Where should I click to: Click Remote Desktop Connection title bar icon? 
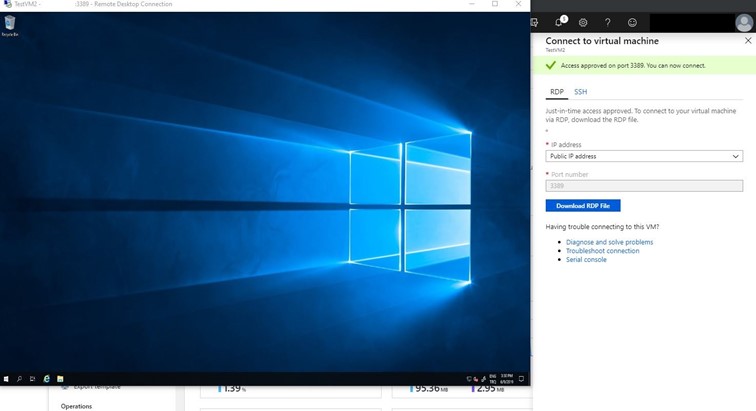(x=7, y=4)
